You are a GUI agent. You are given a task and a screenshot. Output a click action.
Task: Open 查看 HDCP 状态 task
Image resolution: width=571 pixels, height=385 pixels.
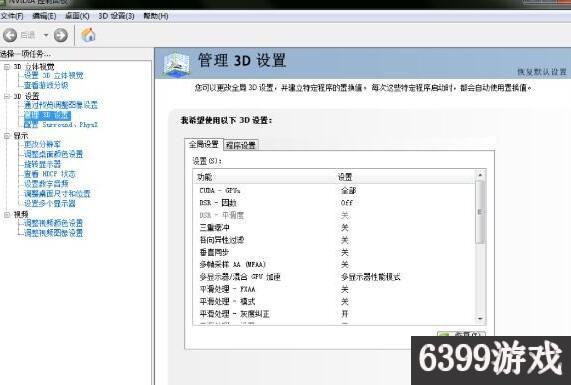coord(50,174)
